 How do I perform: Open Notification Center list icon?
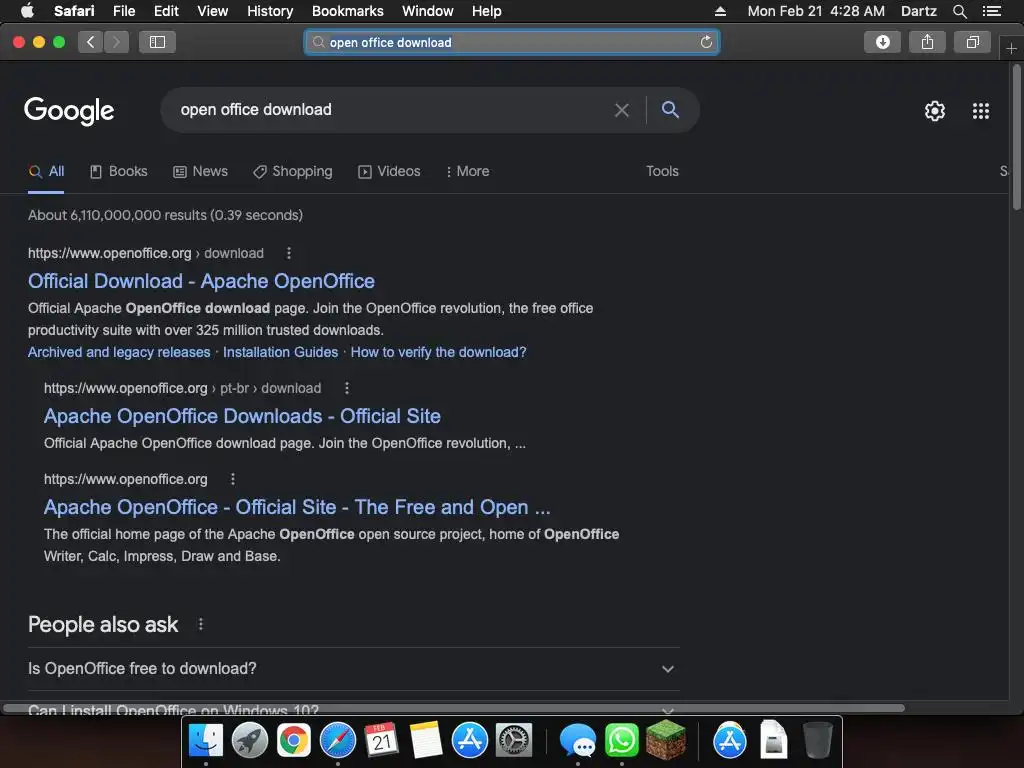coord(991,11)
